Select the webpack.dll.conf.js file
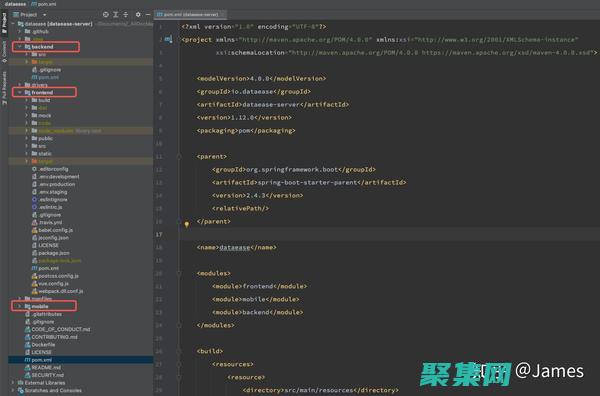Viewport: 600px width, 396px height. [x=60, y=291]
